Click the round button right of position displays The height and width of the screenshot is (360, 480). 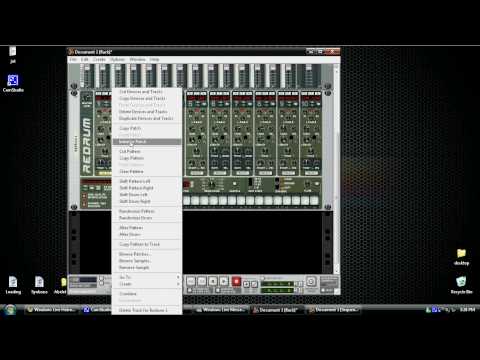coord(311,282)
